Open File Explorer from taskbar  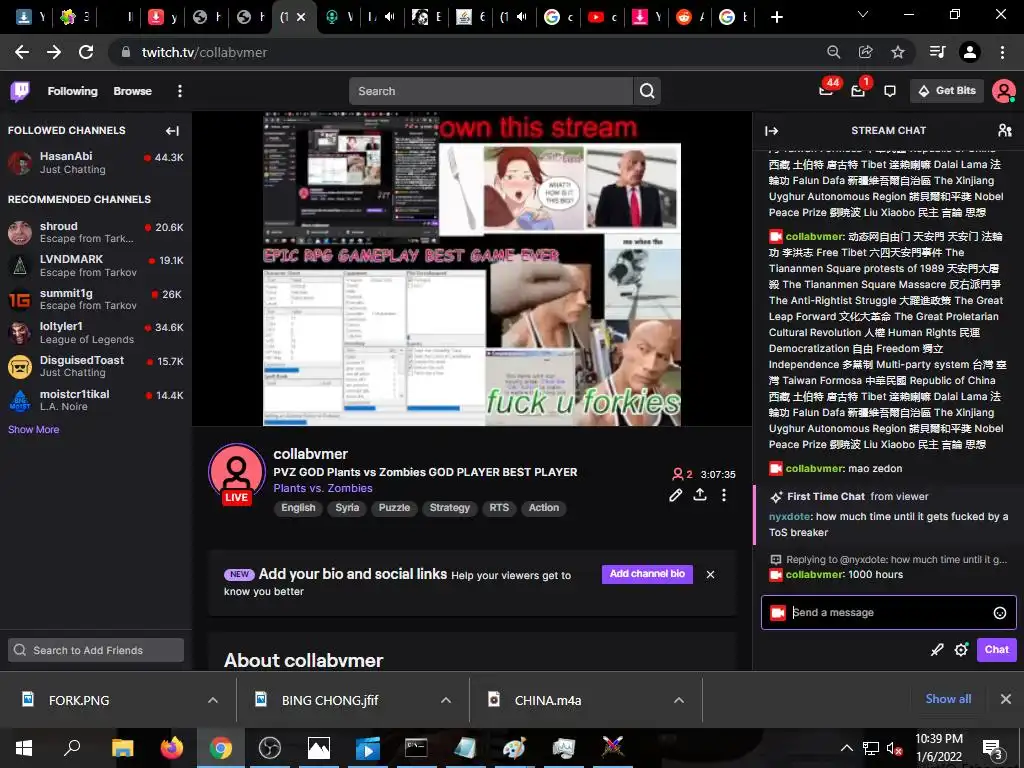[x=122, y=748]
